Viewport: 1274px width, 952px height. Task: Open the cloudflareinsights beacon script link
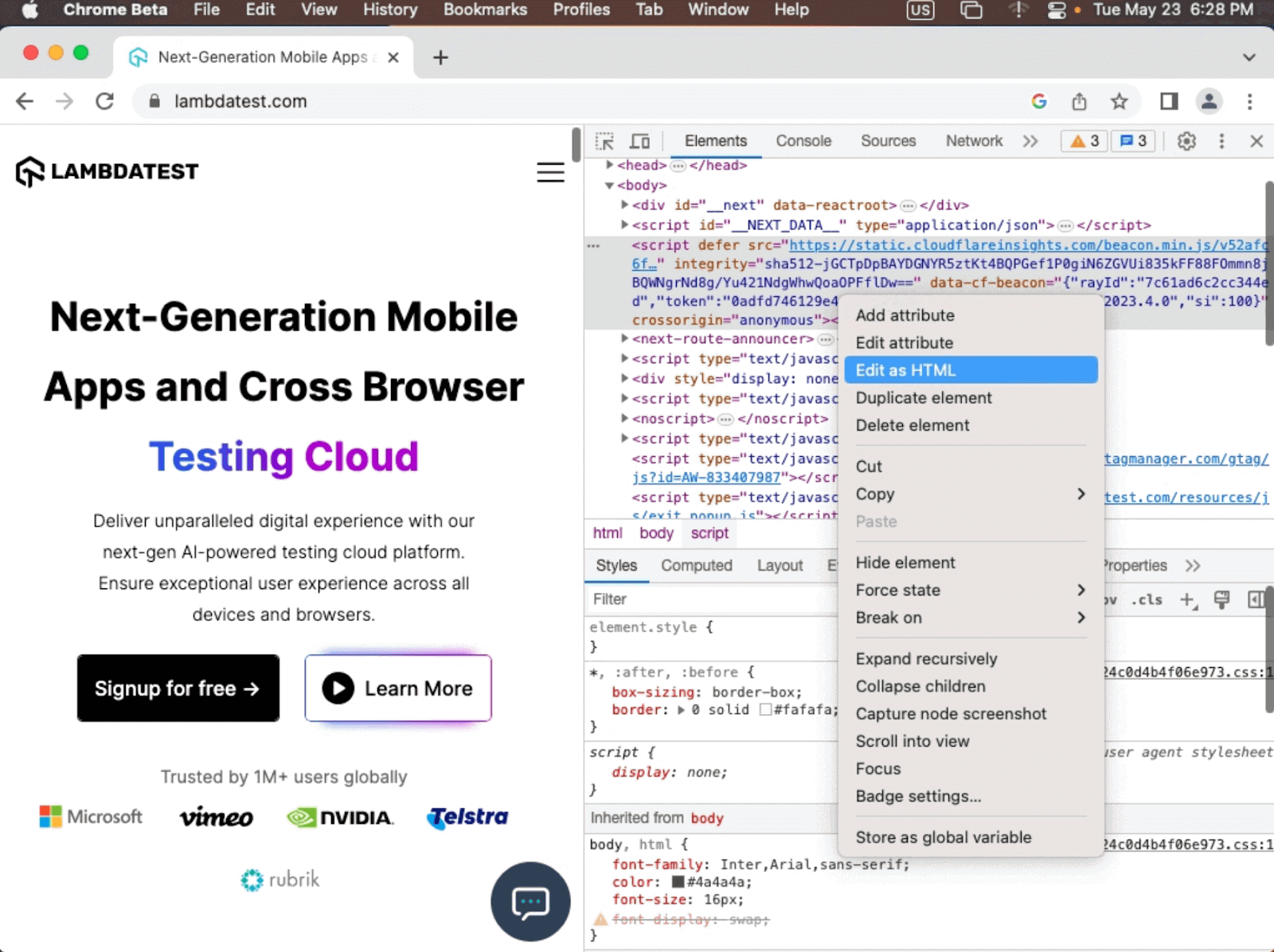1028,245
